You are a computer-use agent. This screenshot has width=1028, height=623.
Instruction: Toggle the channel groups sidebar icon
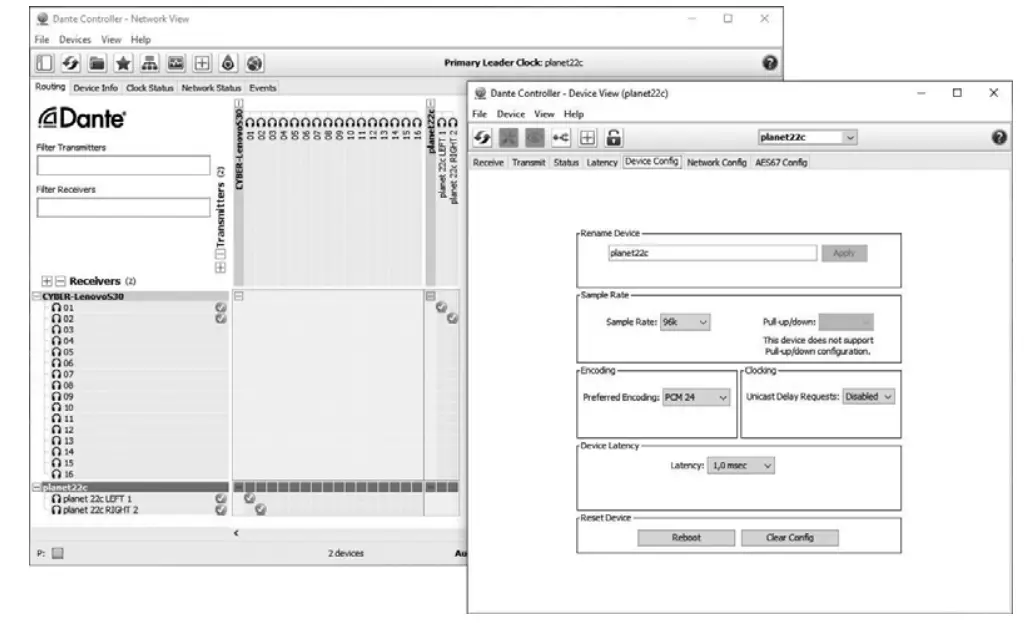coord(43,65)
